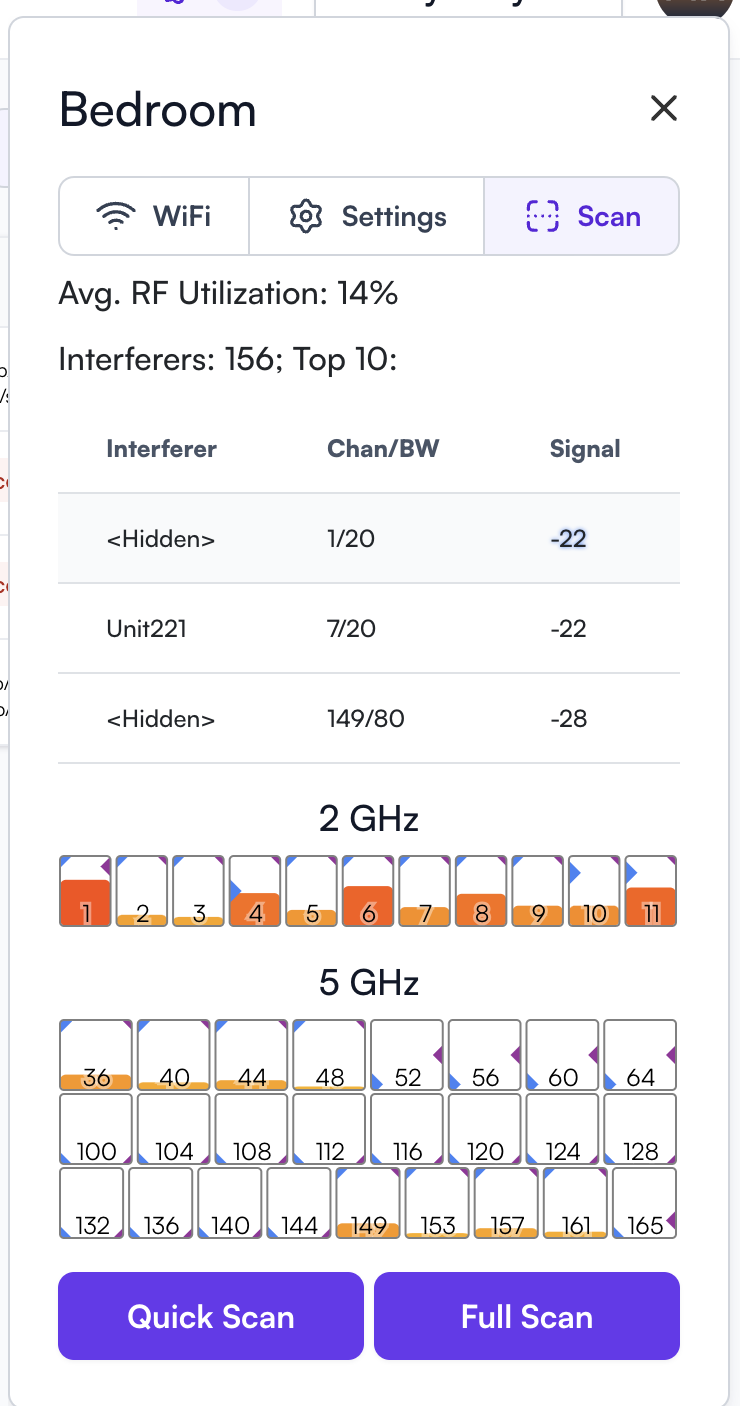The image size is (740, 1406).
Task: Select 2 GHz channel 6 tile
Action: click(368, 891)
